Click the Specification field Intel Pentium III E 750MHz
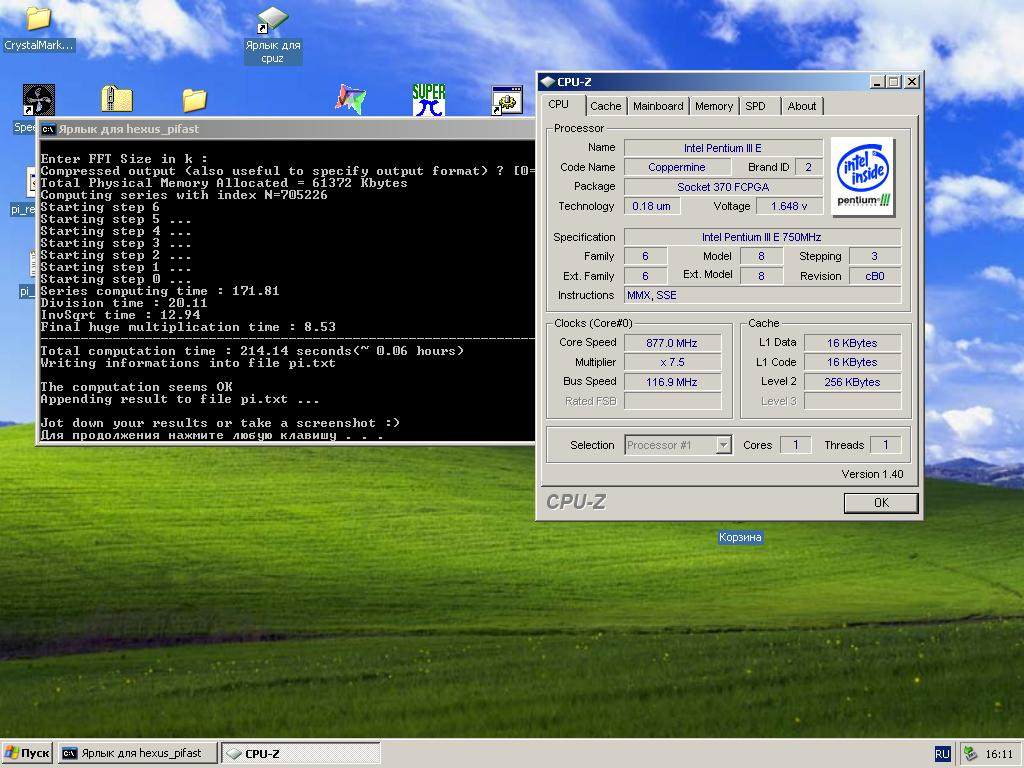Image resolution: width=1024 pixels, height=768 pixels. [761, 237]
